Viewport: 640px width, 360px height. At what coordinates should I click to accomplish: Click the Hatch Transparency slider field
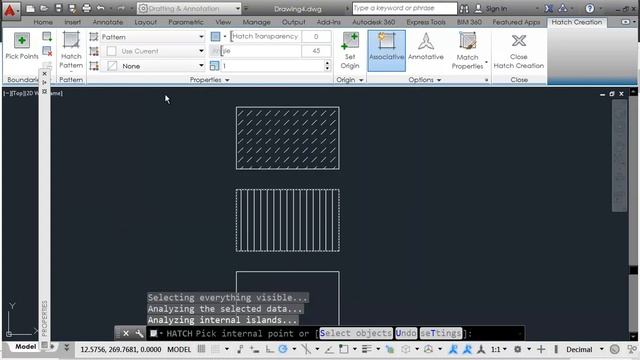coord(266,36)
